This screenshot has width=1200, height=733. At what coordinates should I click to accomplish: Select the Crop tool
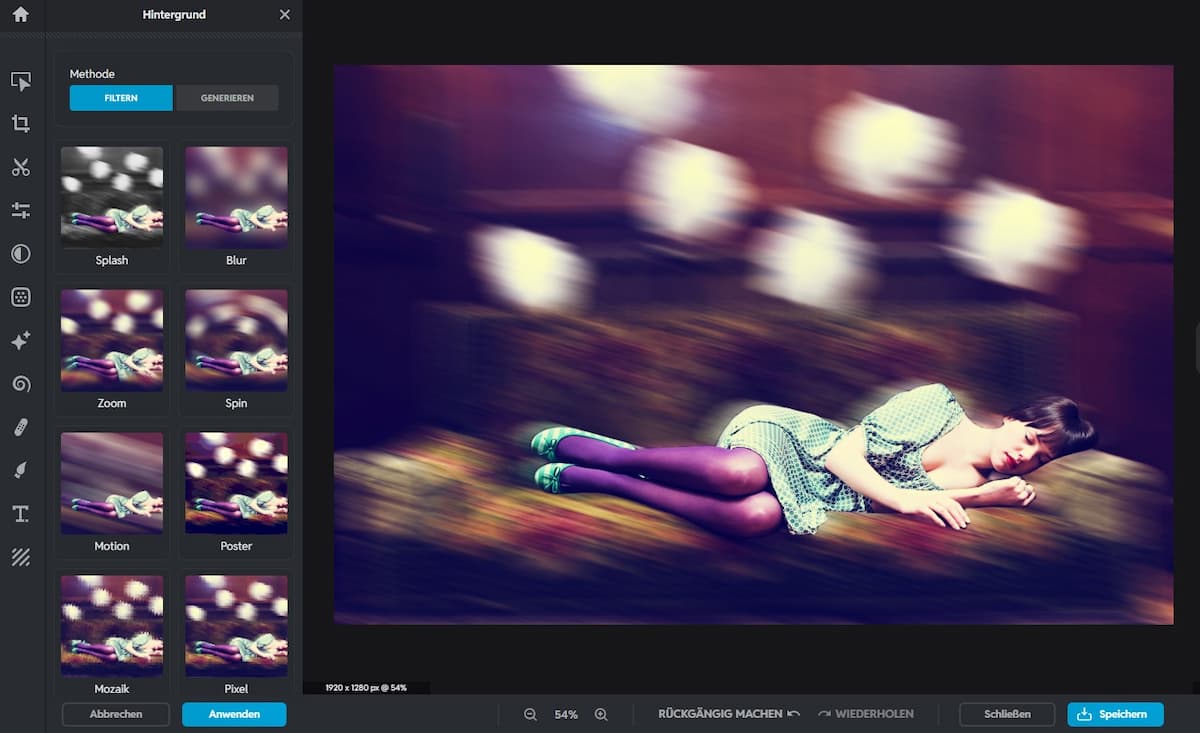(x=21, y=124)
